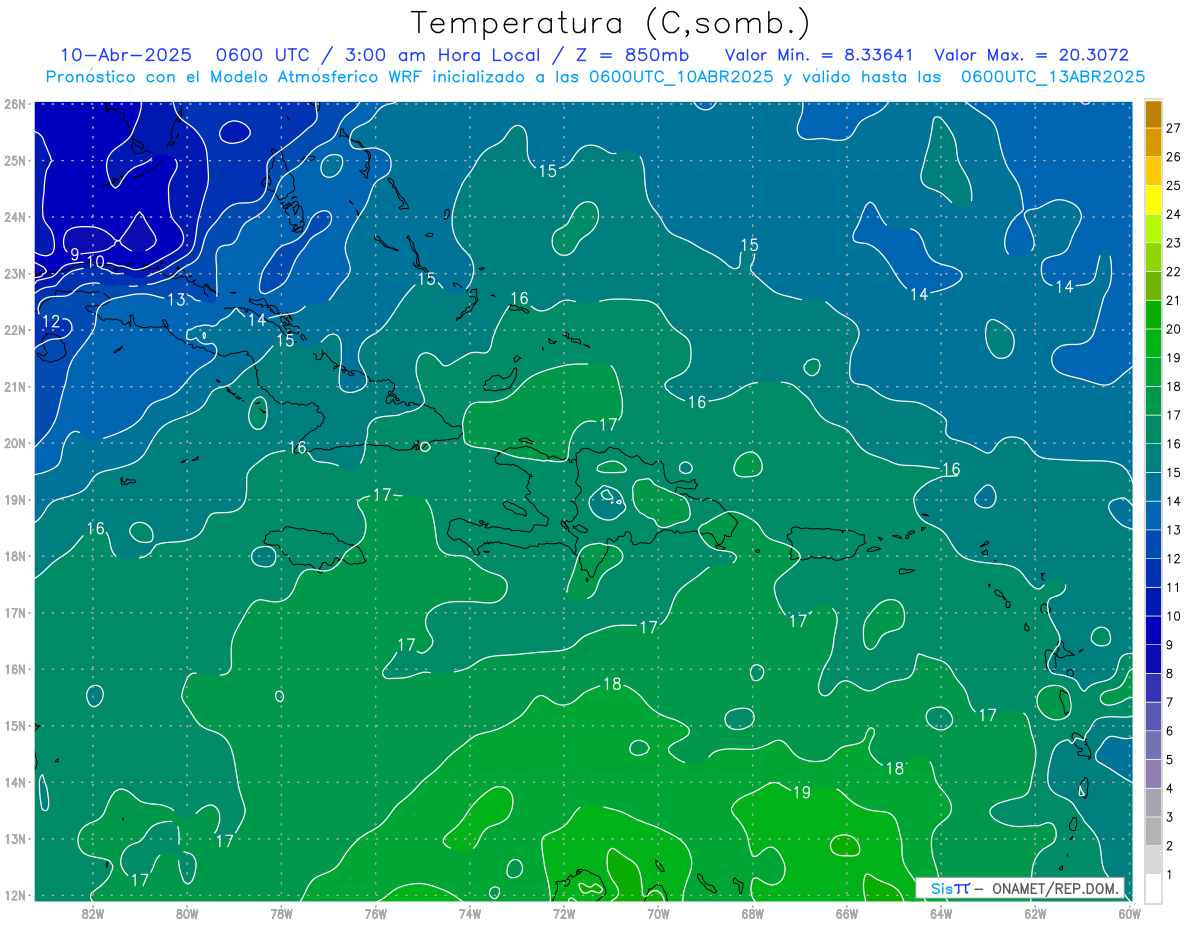Click latitude axis label '26N'

(x=14, y=103)
